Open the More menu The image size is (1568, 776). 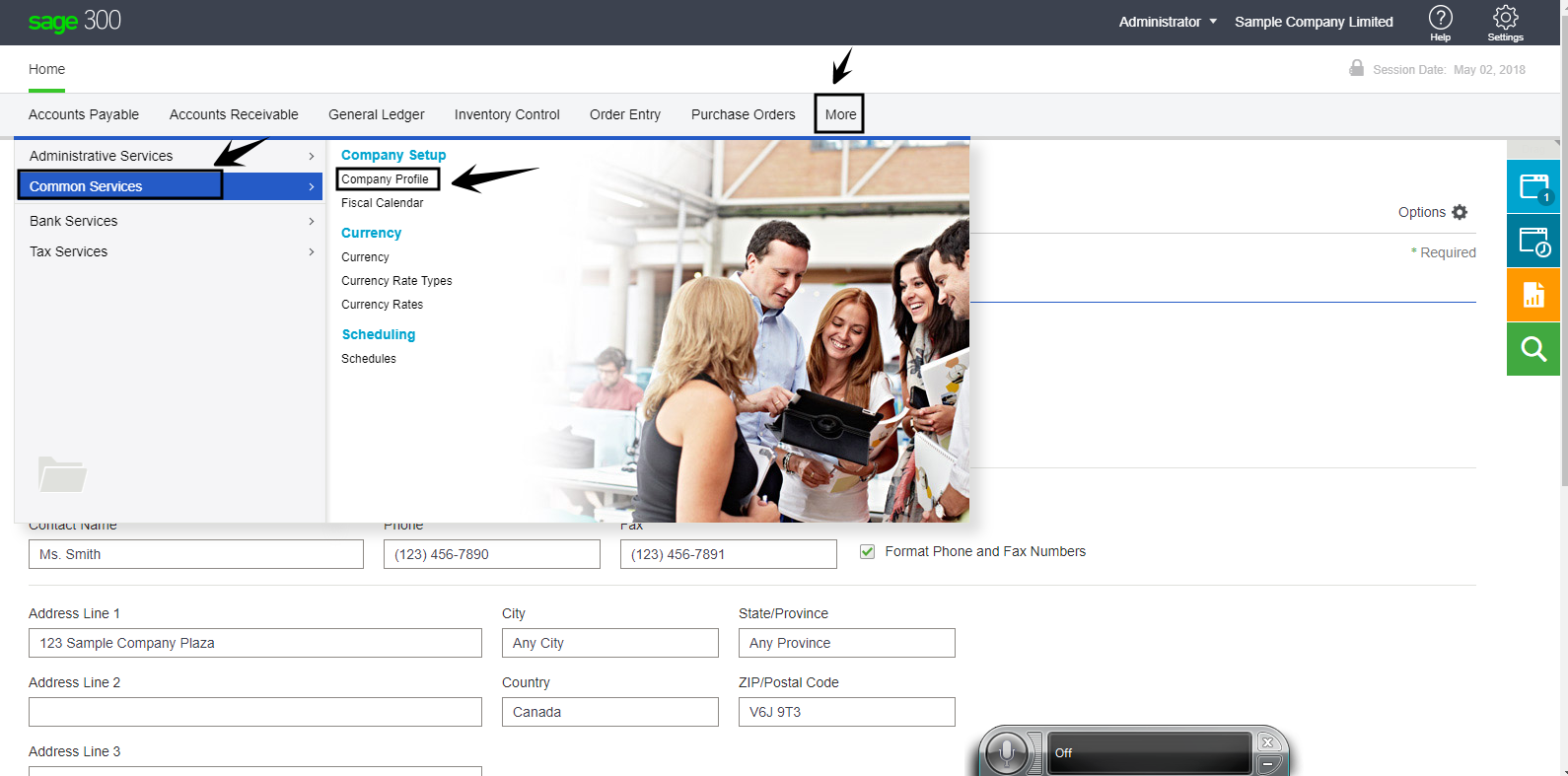pyautogui.click(x=839, y=114)
